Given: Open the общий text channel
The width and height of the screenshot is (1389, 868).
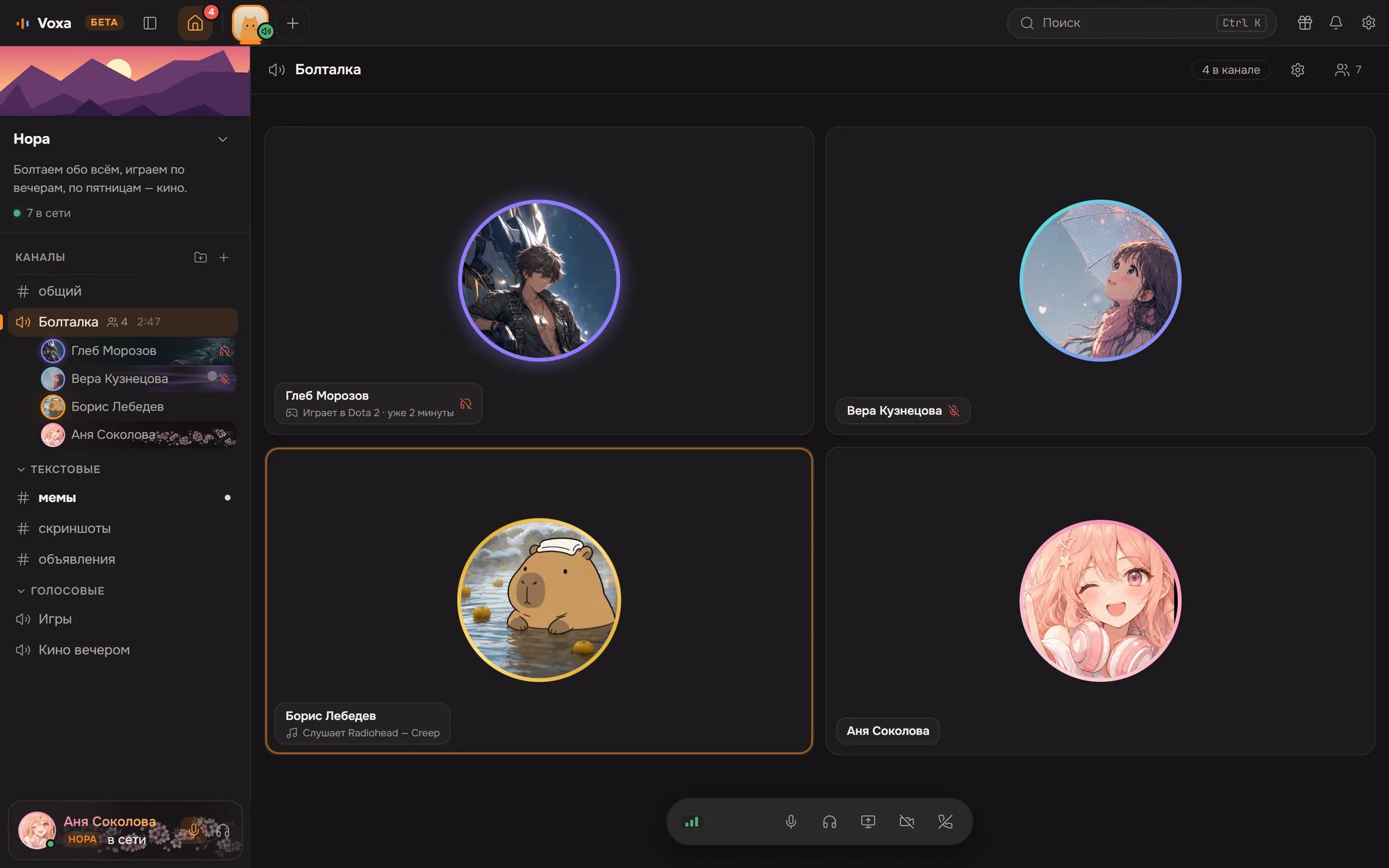Looking at the screenshot, I should [x=122, y=291].
